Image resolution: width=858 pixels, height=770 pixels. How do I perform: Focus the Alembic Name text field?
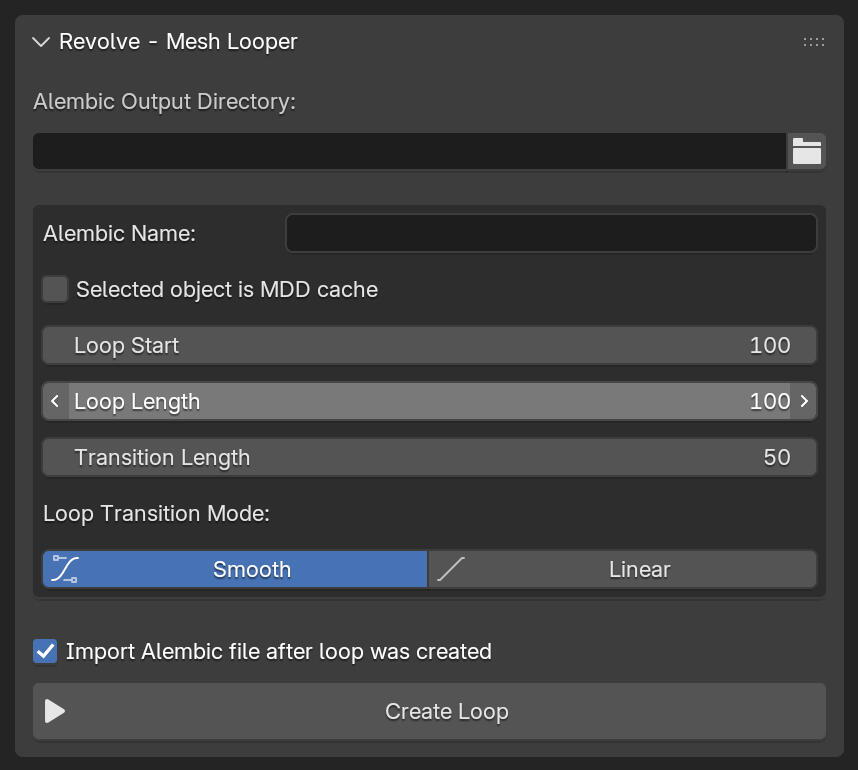pyautogui.click(x=551, y=233)
